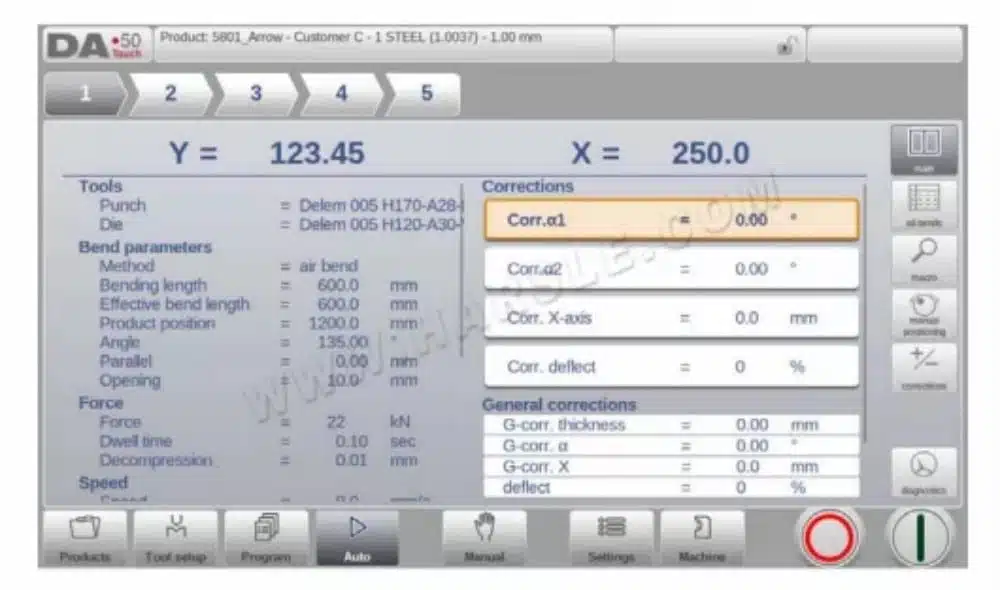Select bend step 4
The height and width of the screenshot is (590, 1000).
(341, 94)
